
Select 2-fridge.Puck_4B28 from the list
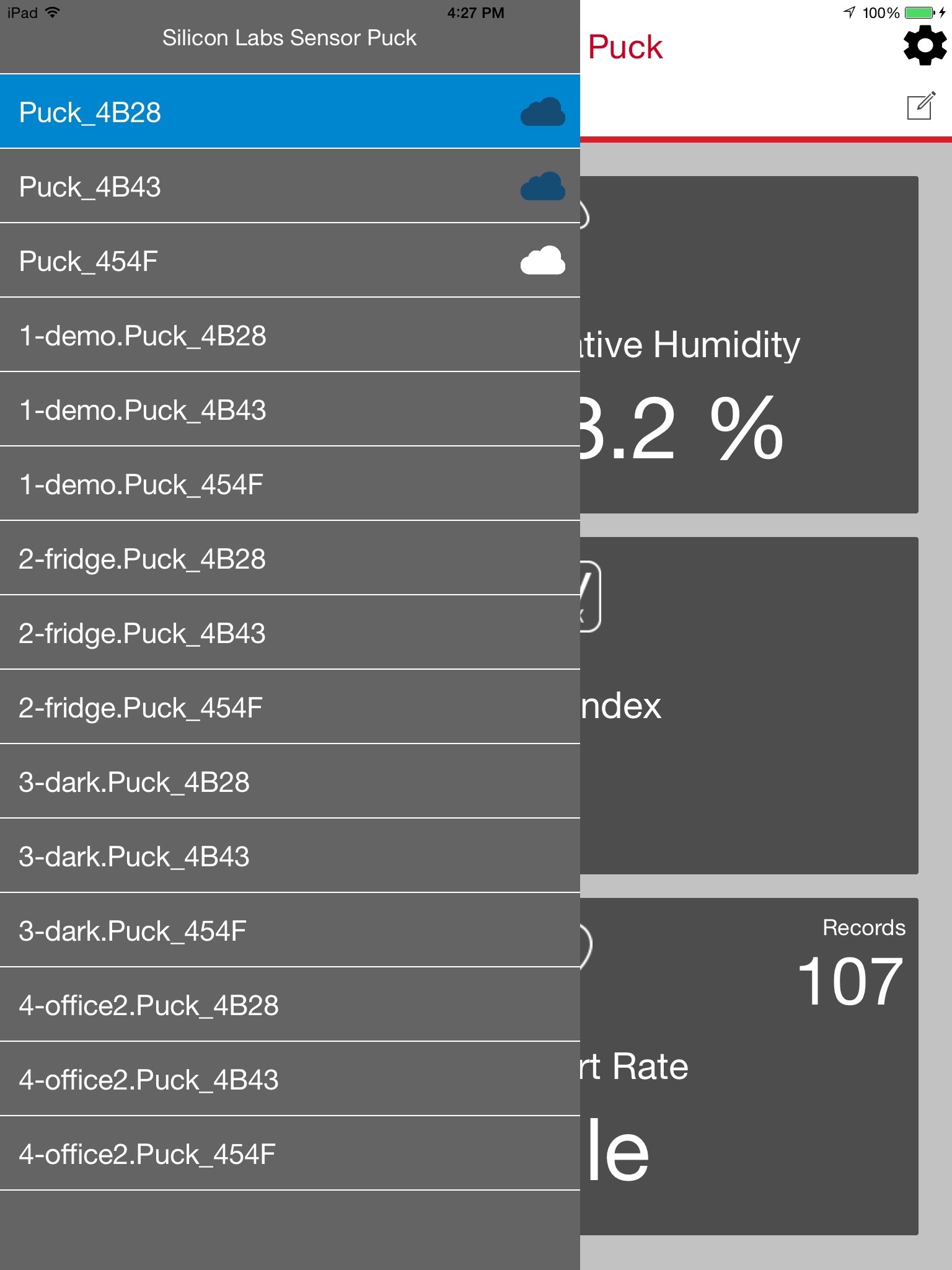point(248,559)
